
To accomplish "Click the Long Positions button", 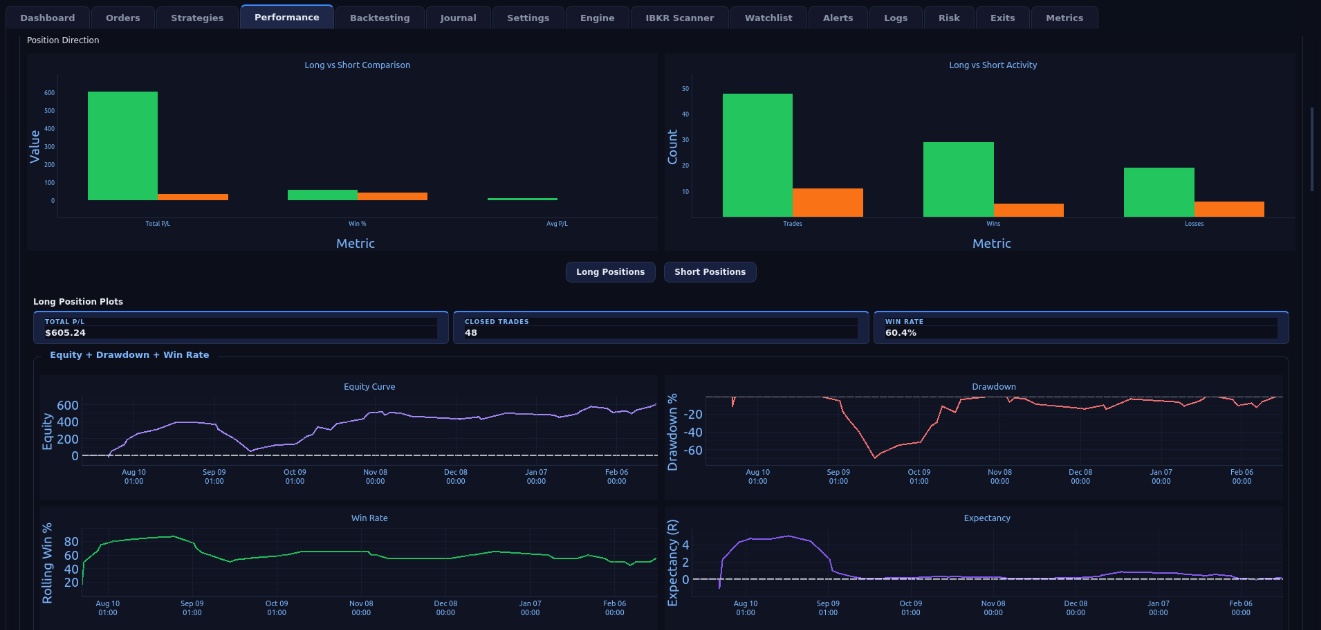I will (x=610, y=271).
